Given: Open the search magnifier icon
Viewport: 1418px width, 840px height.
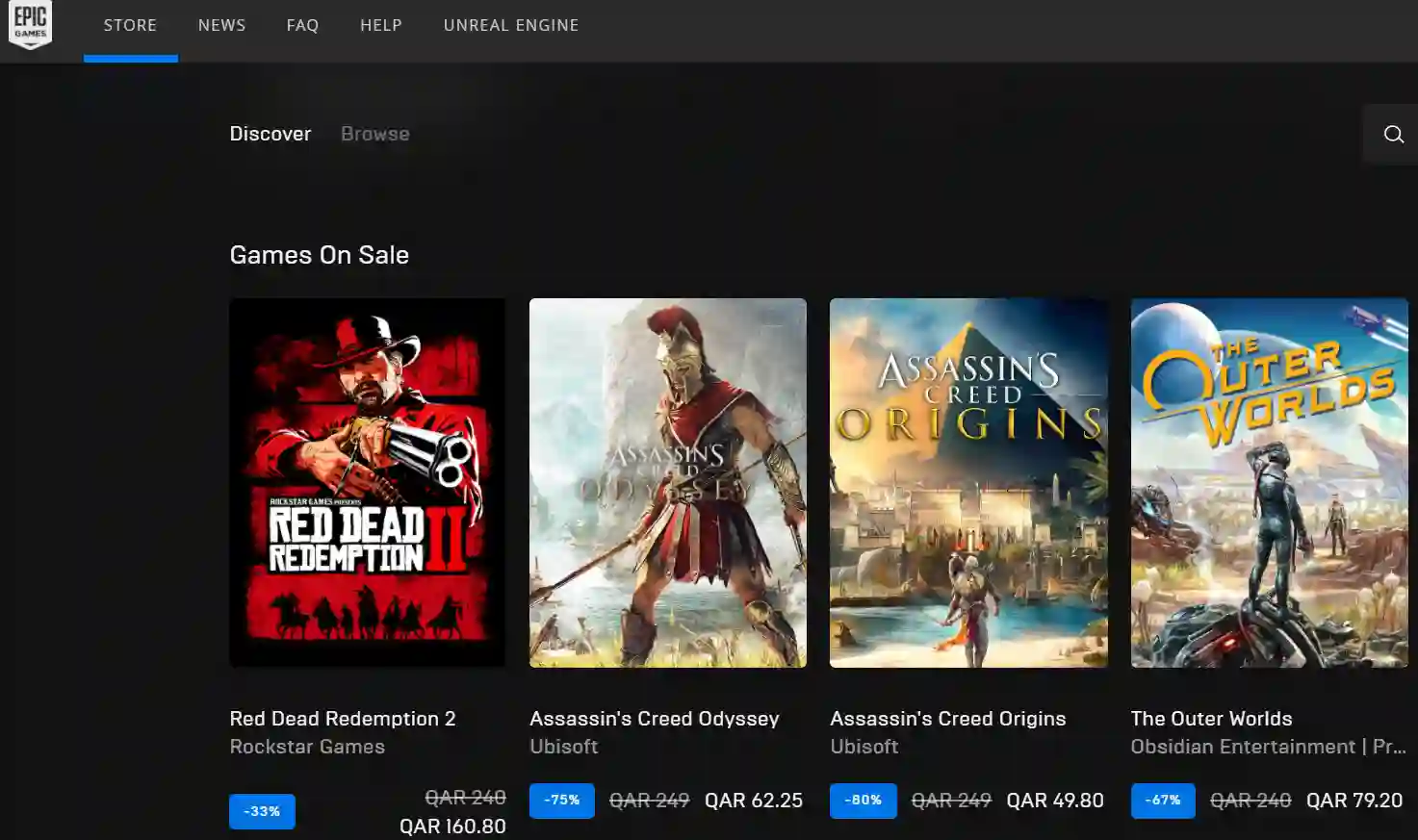Looking at the screenshot, I should pos(1393,134).
